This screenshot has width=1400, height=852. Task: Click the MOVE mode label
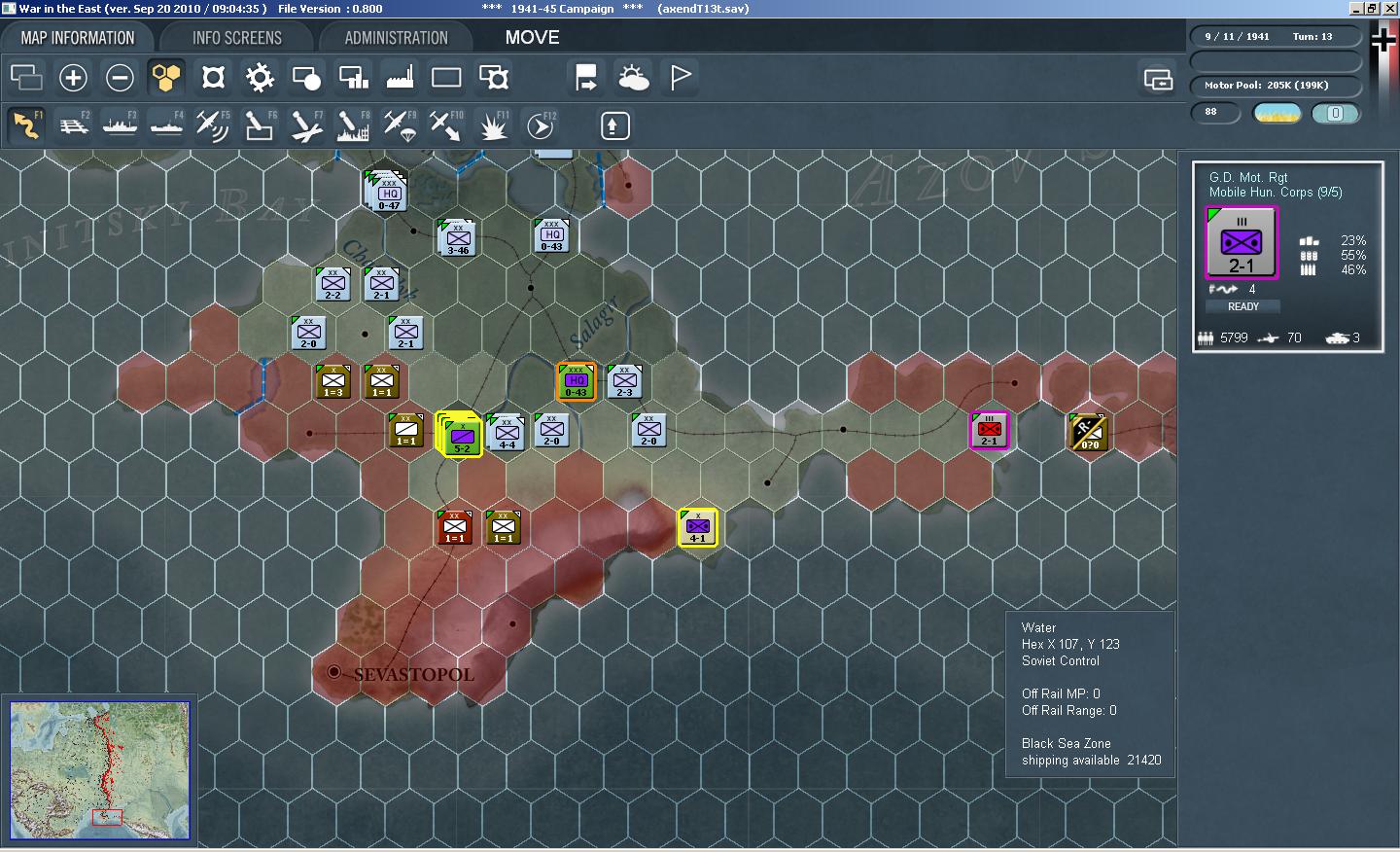click(532, 38)
